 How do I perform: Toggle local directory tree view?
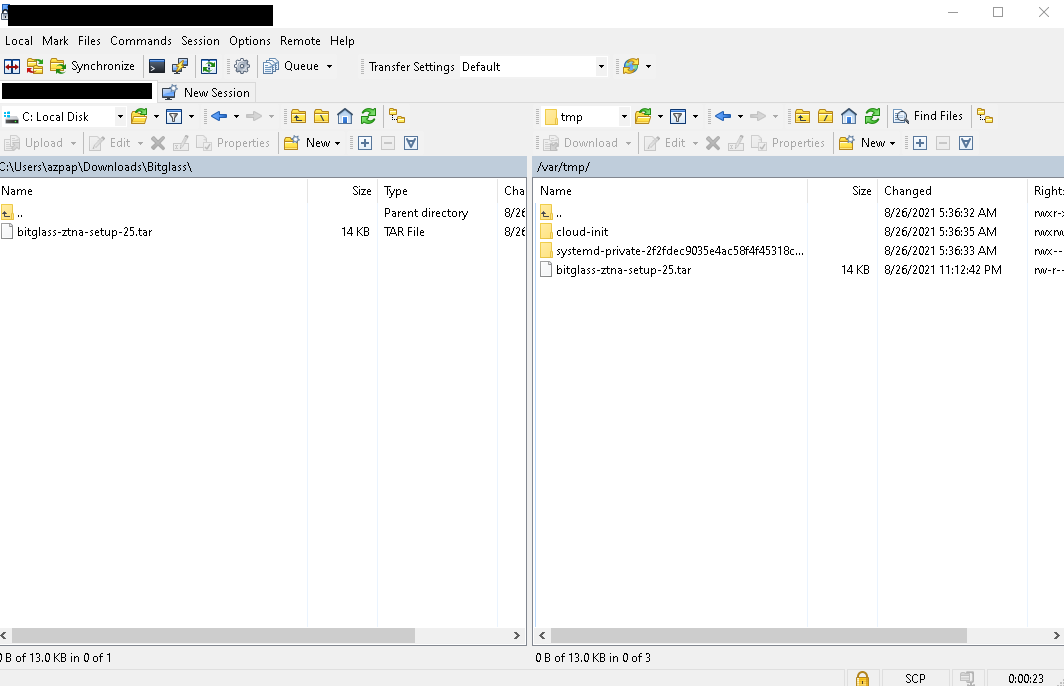coord(397,117)
